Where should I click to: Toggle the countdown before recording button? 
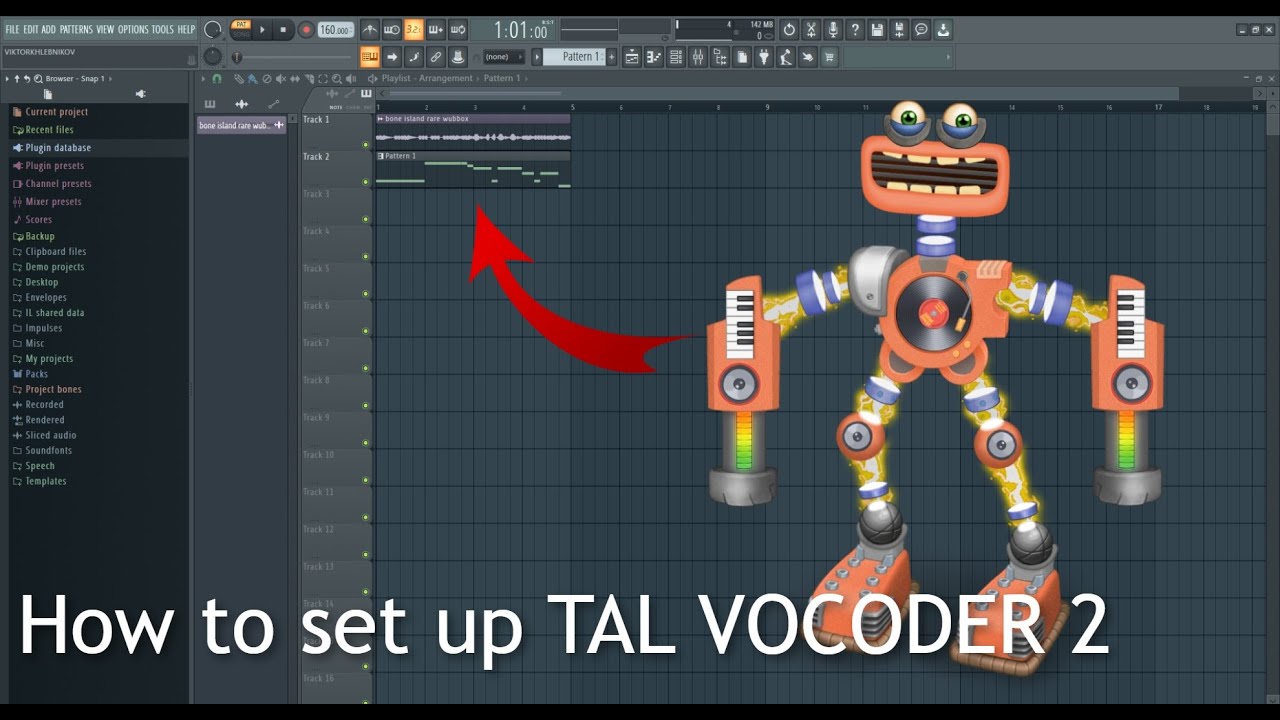pos(413,30)
